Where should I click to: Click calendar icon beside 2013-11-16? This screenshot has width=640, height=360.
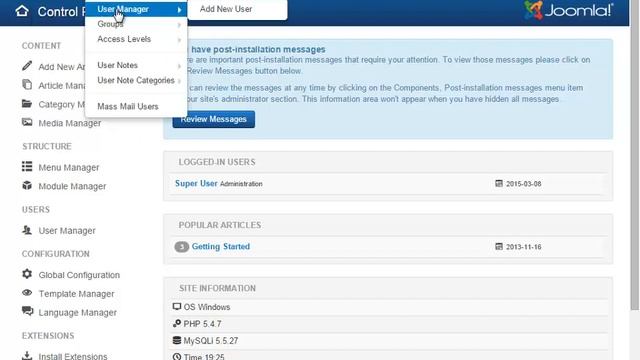click(x=499, y=247)
